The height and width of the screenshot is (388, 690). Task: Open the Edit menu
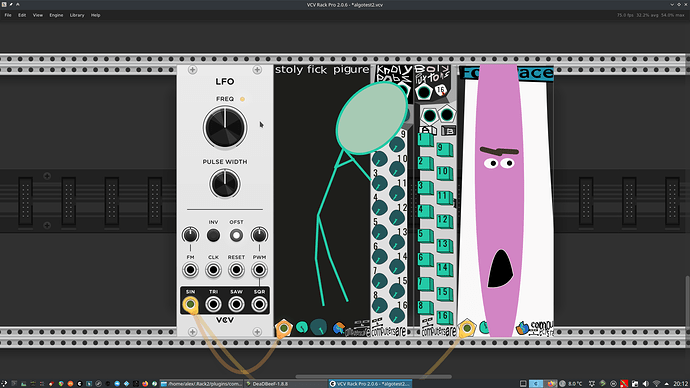coord(22,15)
